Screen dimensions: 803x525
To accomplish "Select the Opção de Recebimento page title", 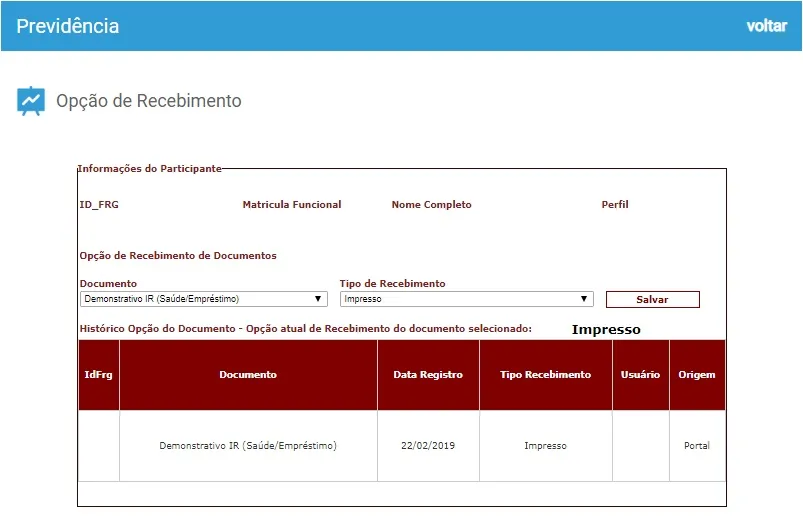I will click(149, 101).
